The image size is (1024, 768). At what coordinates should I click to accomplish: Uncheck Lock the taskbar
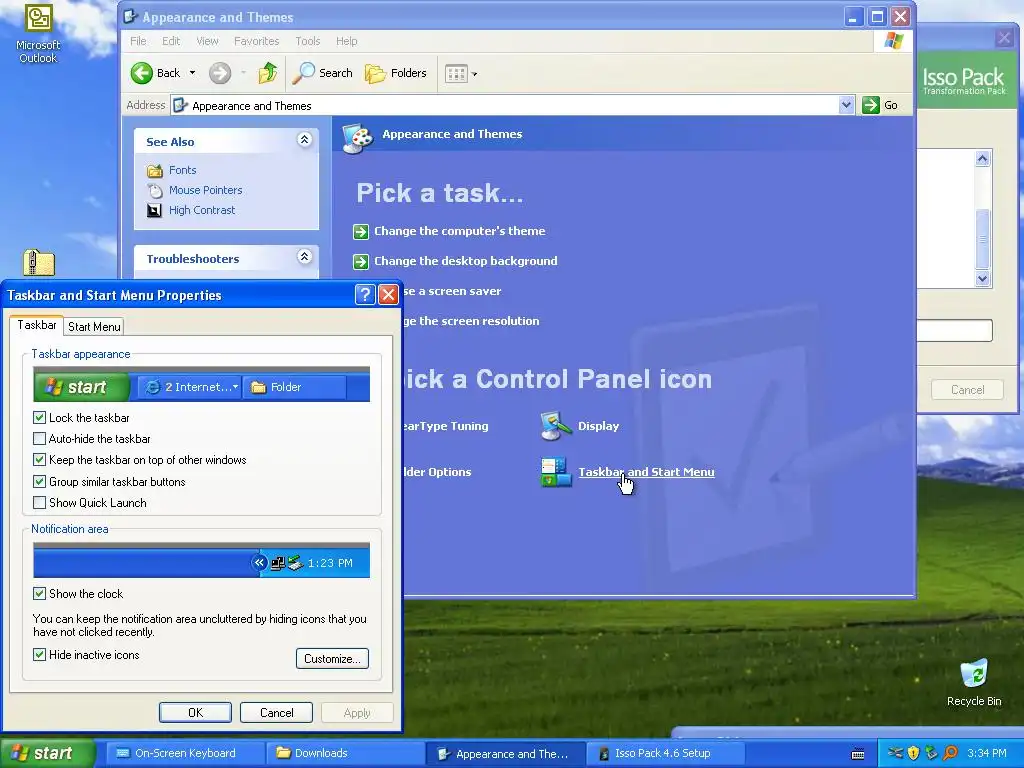point(39,418)
